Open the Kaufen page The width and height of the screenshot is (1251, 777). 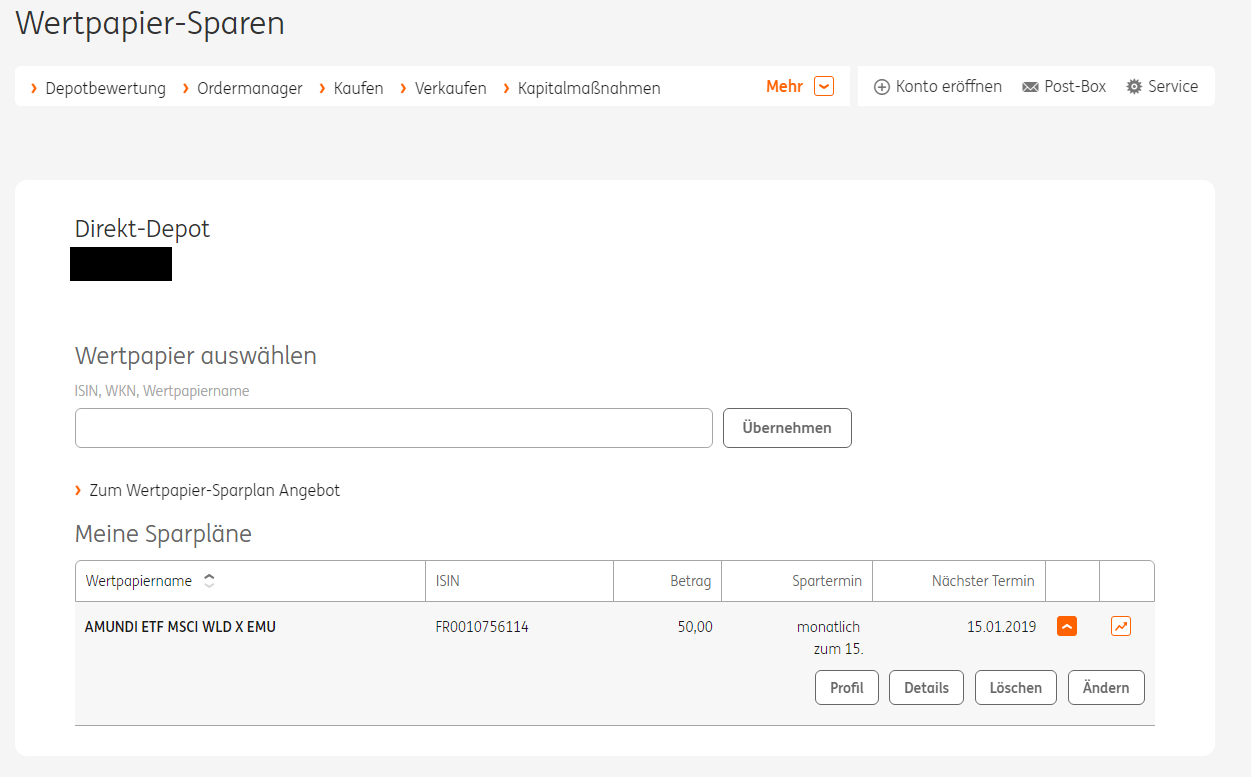359,88
